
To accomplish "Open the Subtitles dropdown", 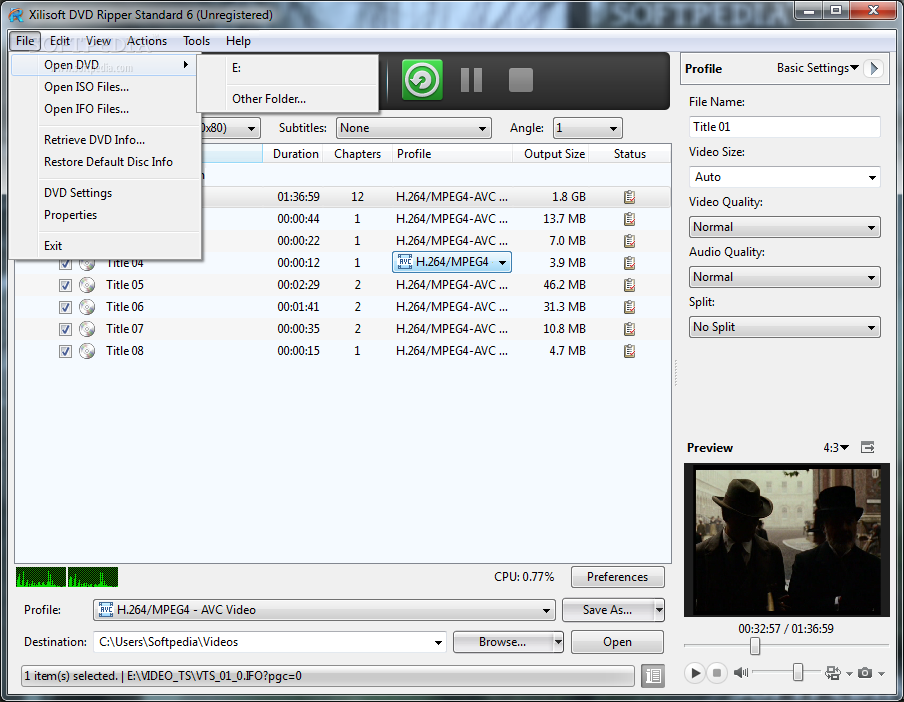I will tap(413, 128).
